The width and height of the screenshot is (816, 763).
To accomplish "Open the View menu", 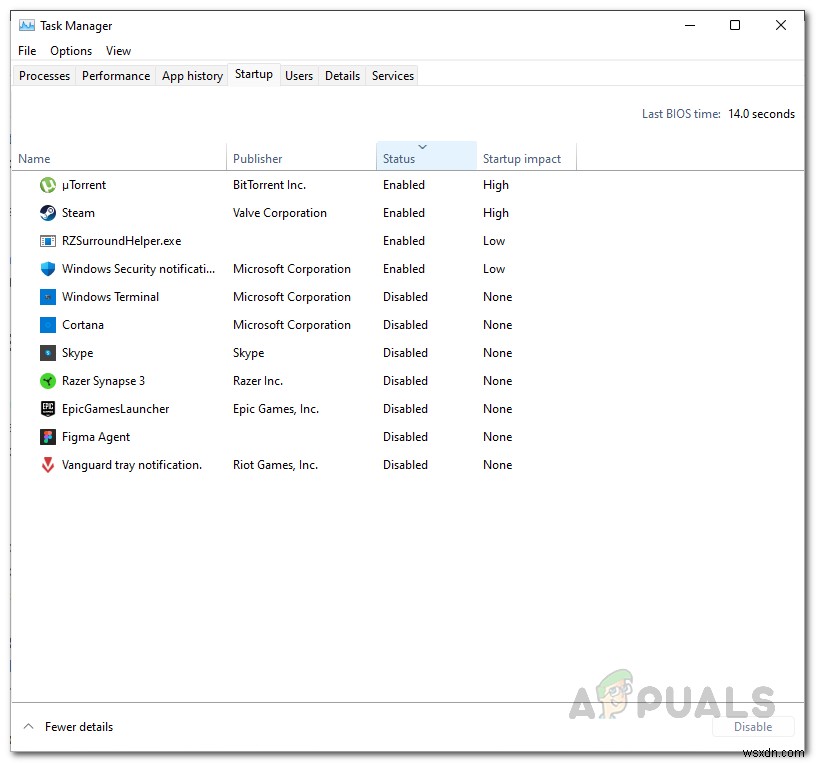I will [118, 50].
